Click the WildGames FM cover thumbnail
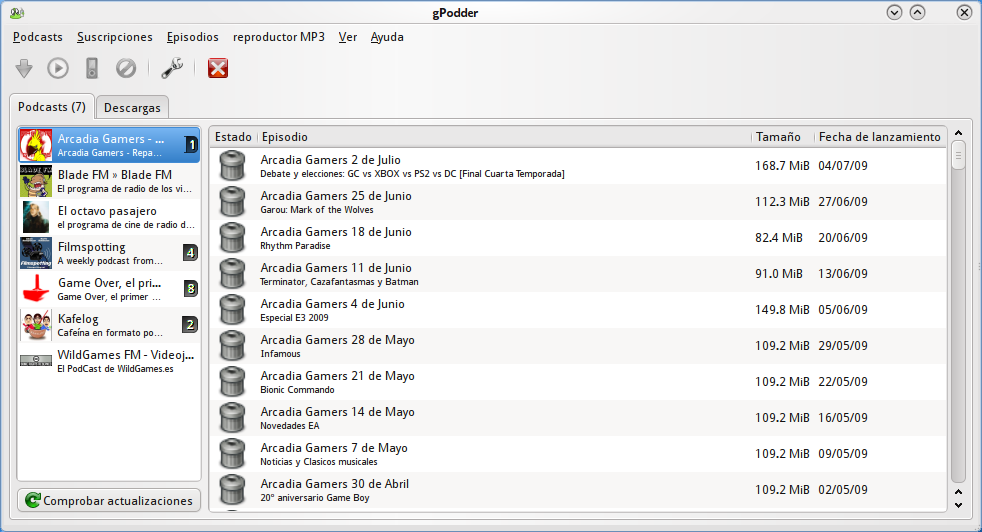This screenshot has height=532, width=982. coord(36,360)
